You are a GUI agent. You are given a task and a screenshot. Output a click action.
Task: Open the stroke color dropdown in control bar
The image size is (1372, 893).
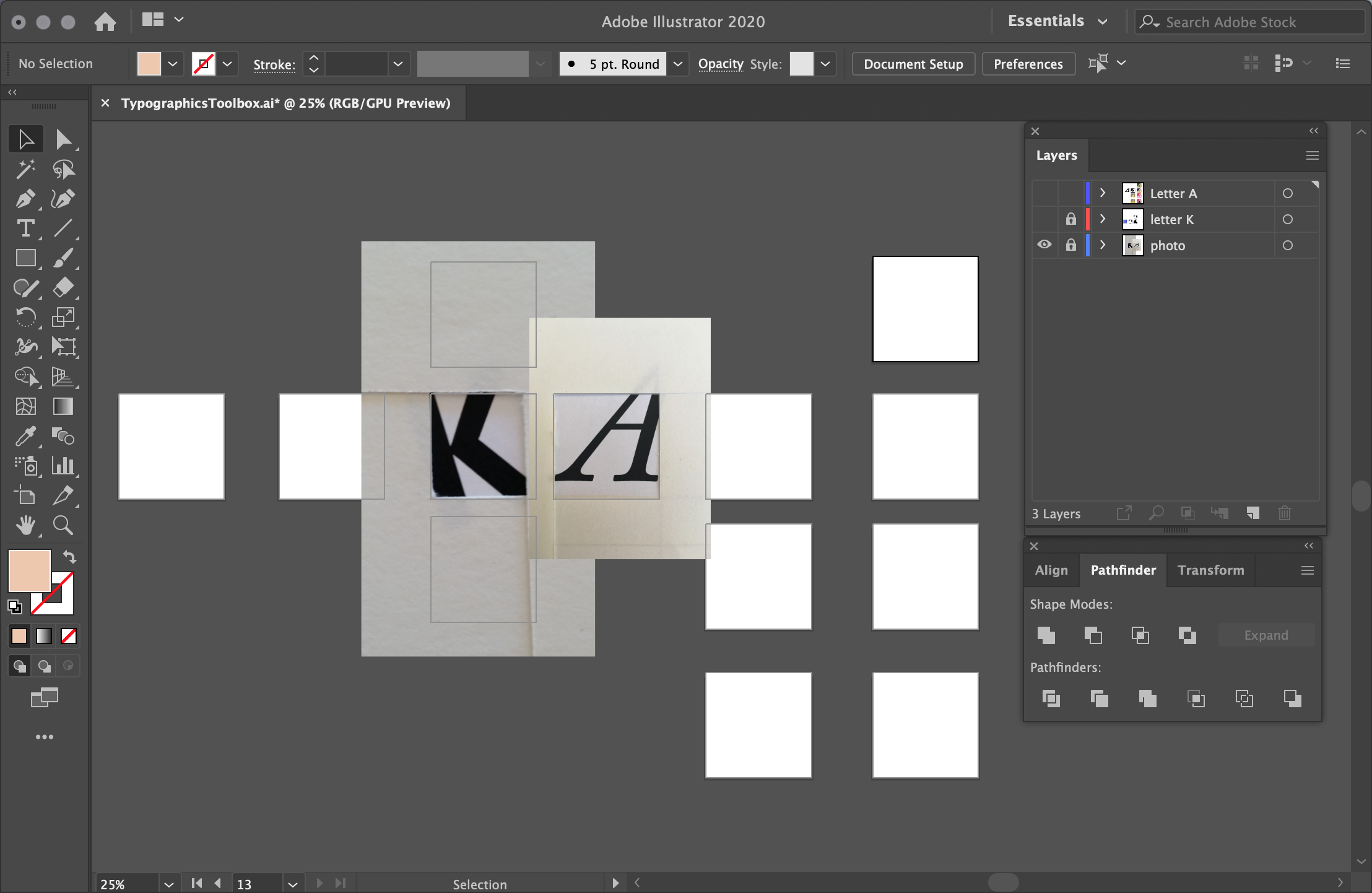(x=227, y=64)
